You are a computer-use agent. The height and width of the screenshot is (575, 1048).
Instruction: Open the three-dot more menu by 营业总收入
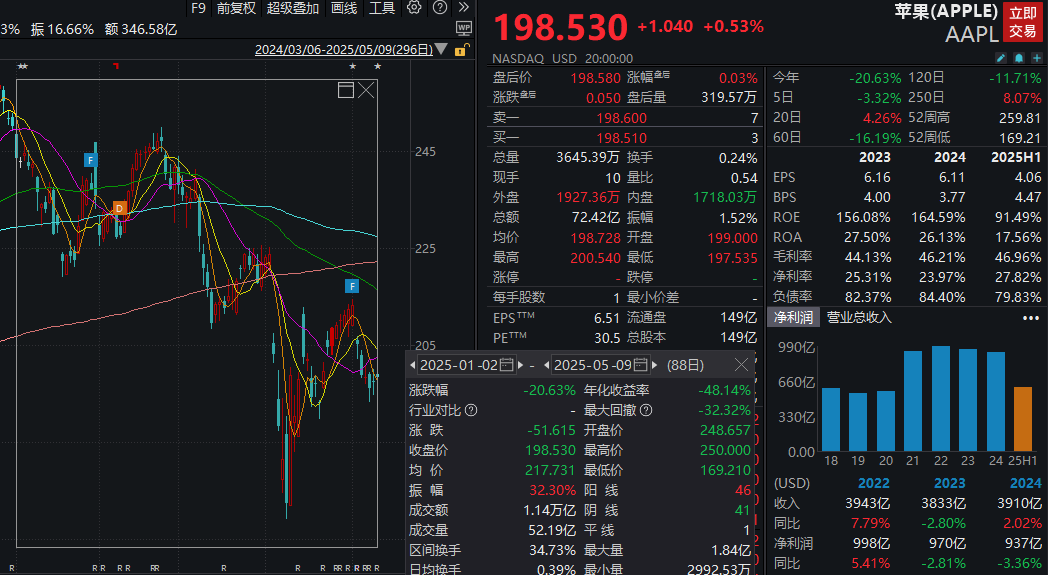(x=1031, y=318)
